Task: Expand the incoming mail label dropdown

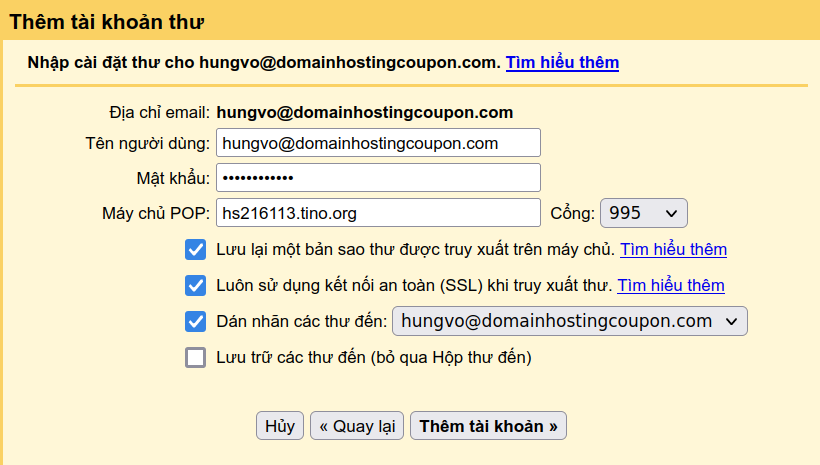Action: click(569, 321)
